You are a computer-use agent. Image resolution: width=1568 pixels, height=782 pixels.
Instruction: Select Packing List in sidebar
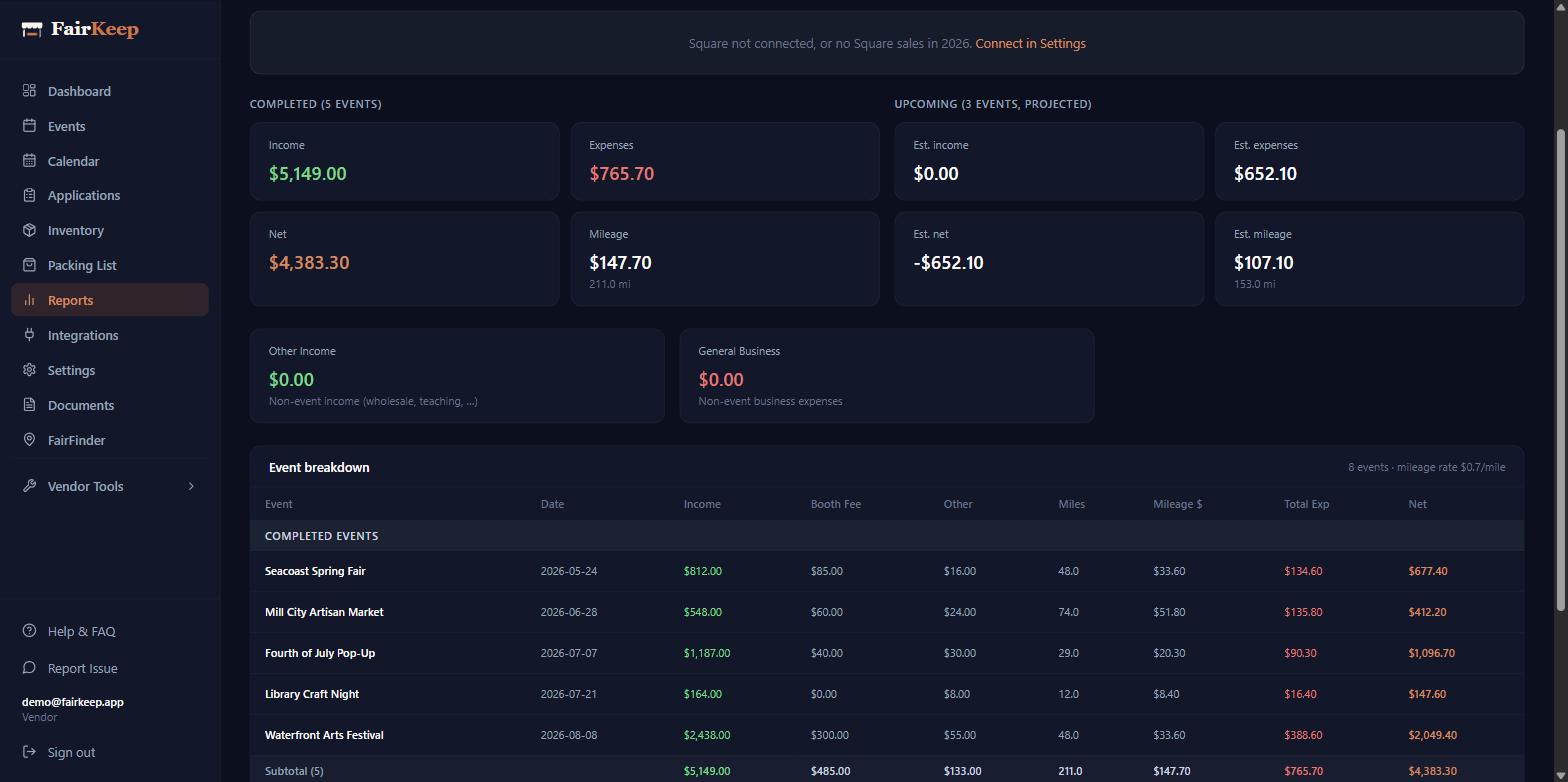[110, 265]
